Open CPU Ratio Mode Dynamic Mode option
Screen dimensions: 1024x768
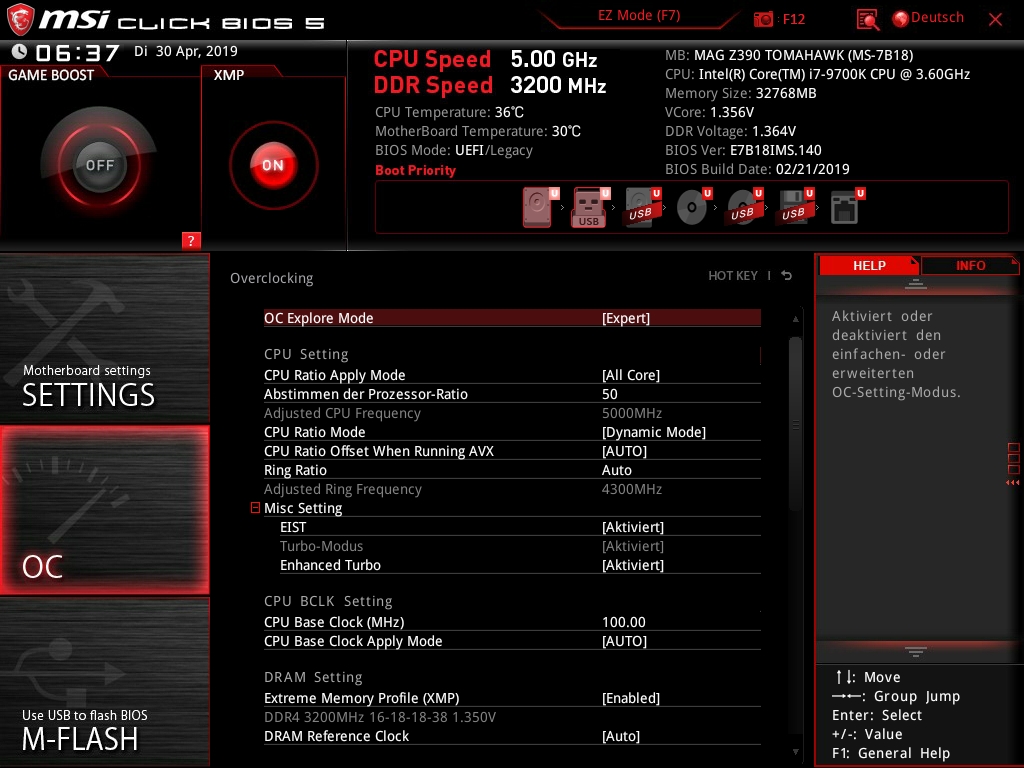click(x=512, y=432)
